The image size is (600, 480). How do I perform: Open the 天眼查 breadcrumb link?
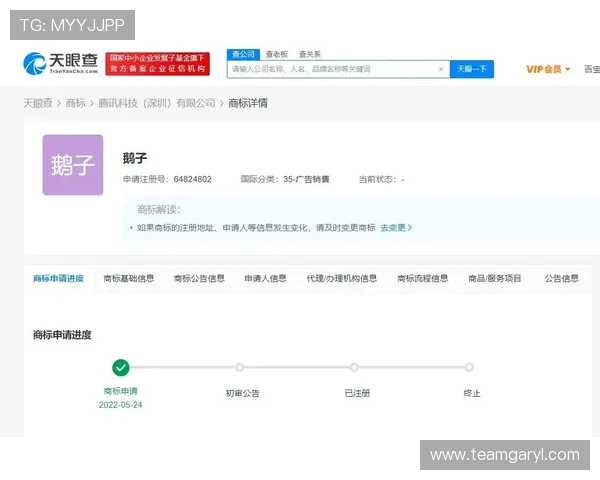[x=38, y=103]
